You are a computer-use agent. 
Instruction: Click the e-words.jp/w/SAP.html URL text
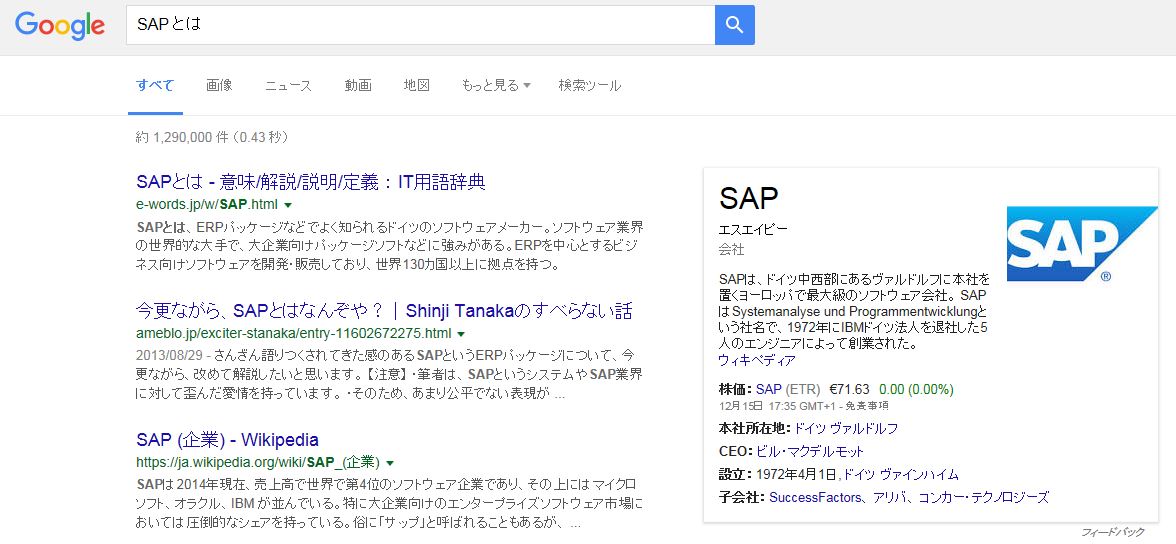point(207,205)
